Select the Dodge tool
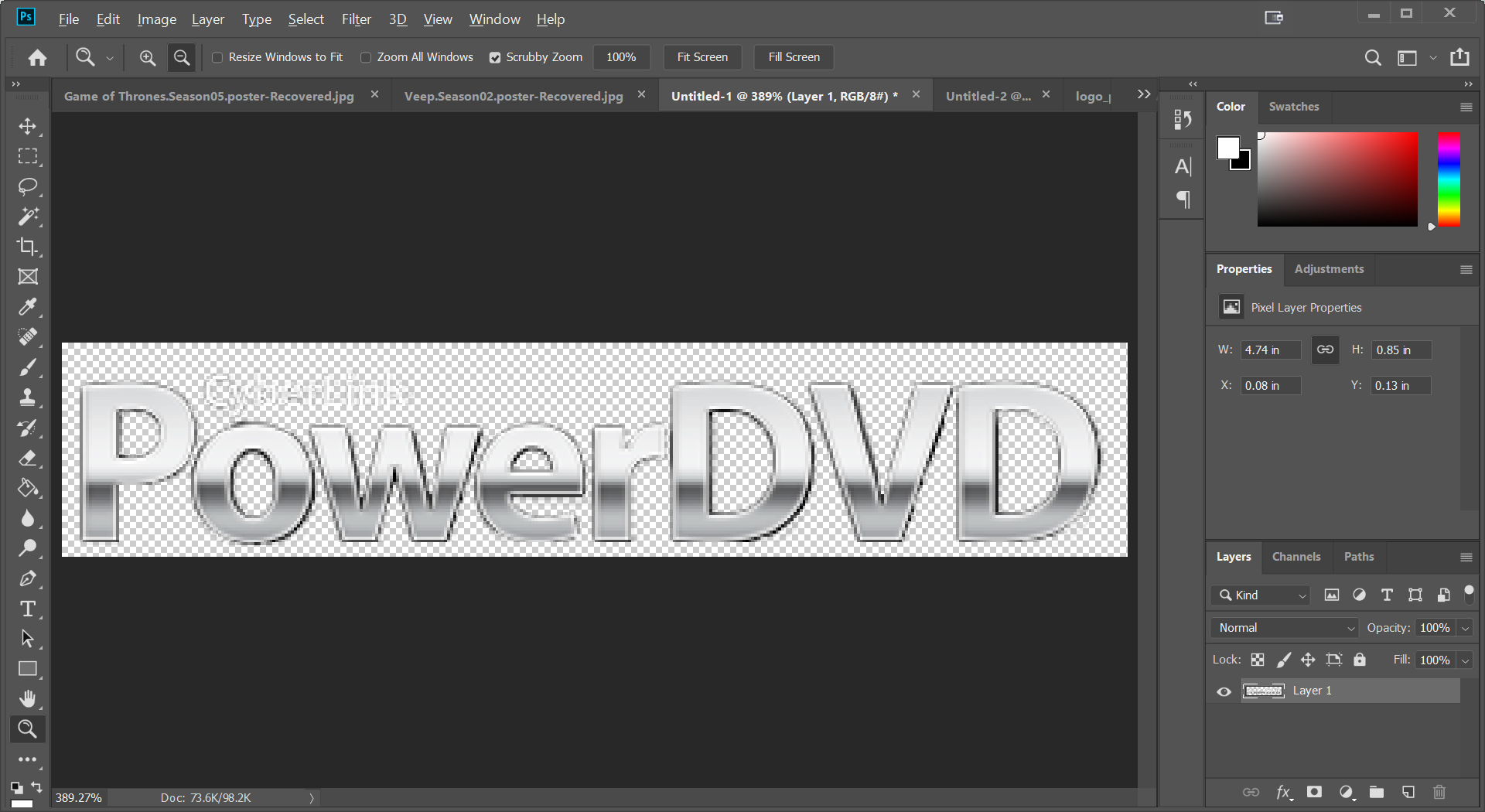Image resolution: width=1485 pixels, height=812 pixels. 28,548
